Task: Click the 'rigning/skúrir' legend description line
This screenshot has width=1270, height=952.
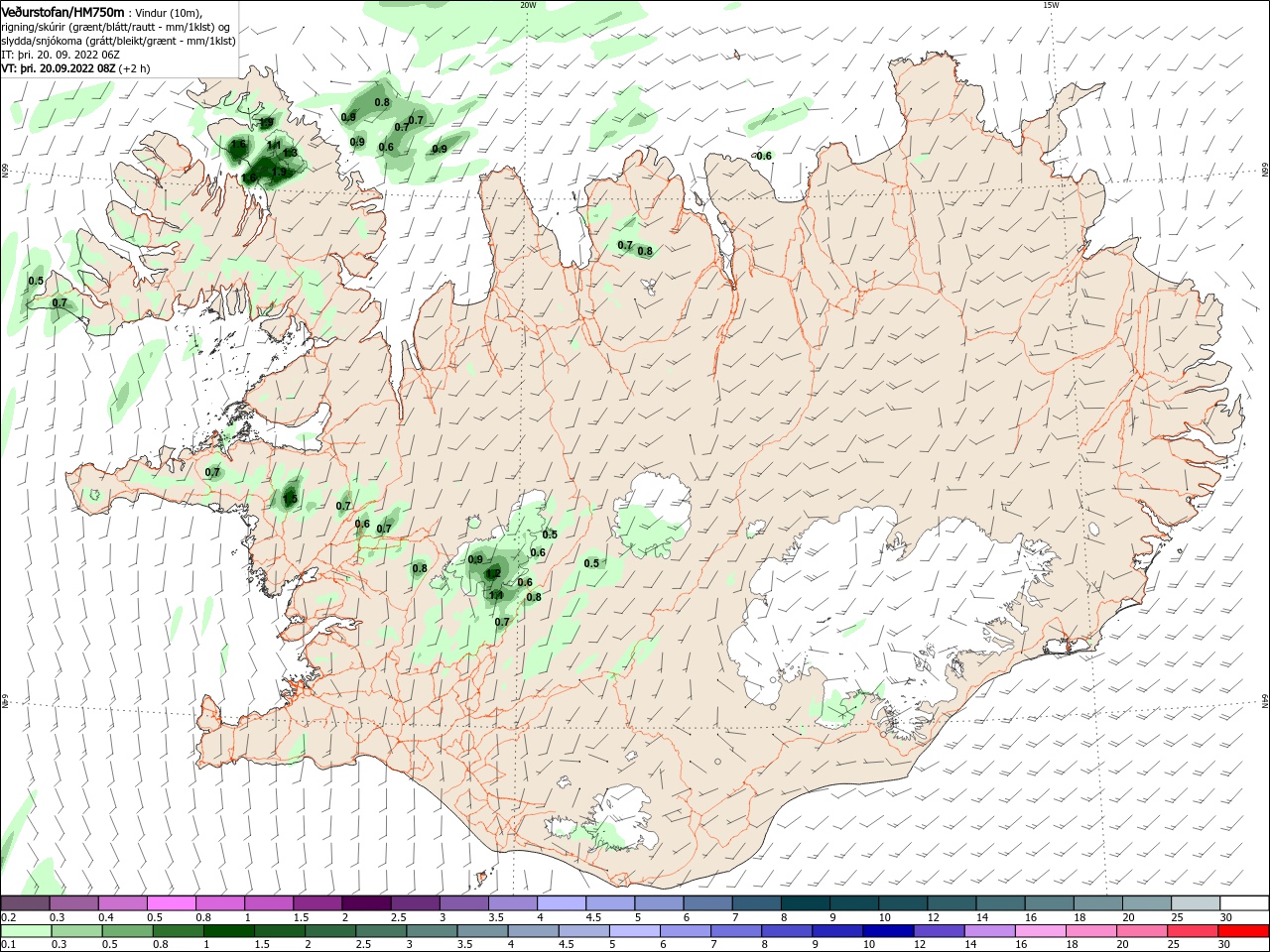Action: click(x=116, y=27)
